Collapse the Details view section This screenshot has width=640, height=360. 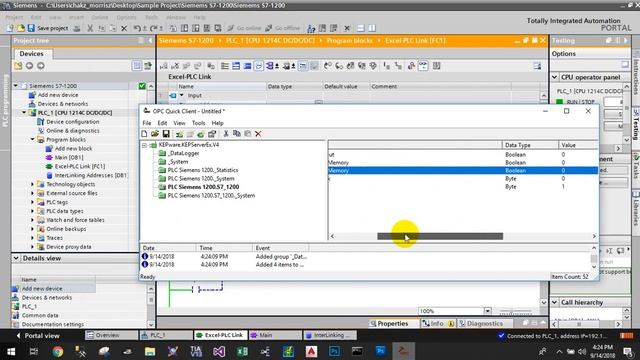coord(16,258)
